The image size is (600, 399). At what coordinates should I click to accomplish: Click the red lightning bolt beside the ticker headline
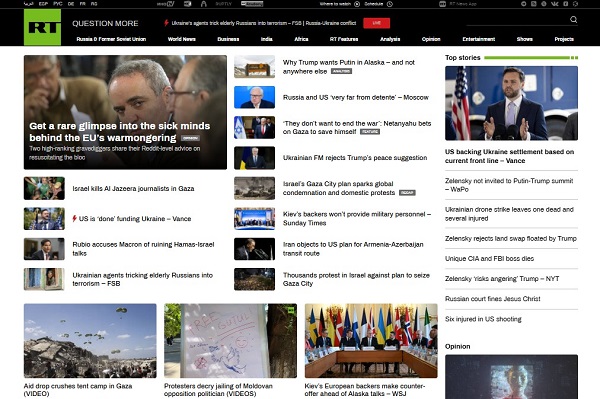(166, 23)
